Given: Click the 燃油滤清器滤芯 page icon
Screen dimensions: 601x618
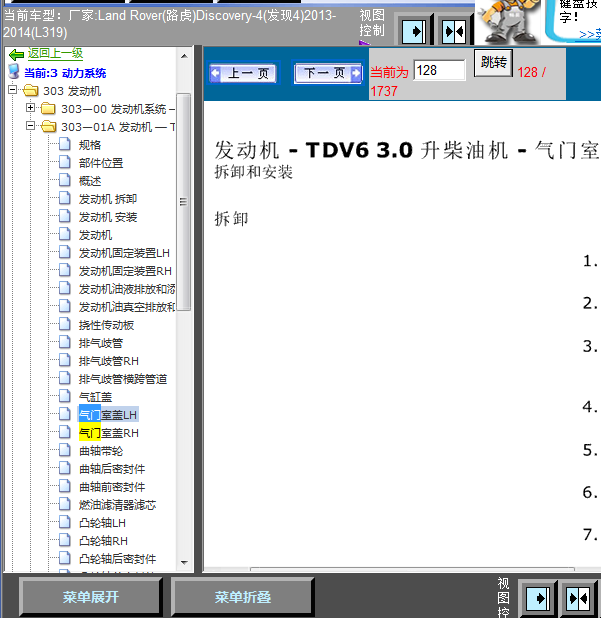Looking at the screenshot, I should tap(65, 504).
